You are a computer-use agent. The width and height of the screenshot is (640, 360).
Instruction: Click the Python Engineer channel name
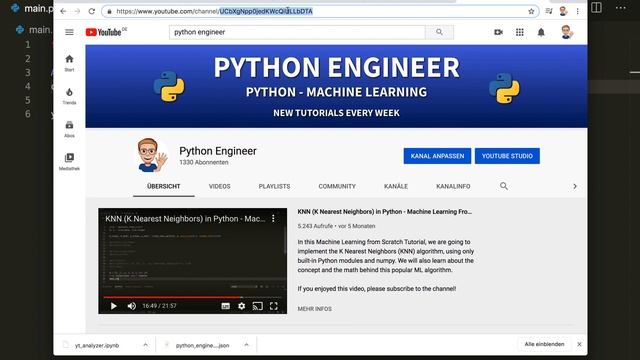click(x=218, y=151)
